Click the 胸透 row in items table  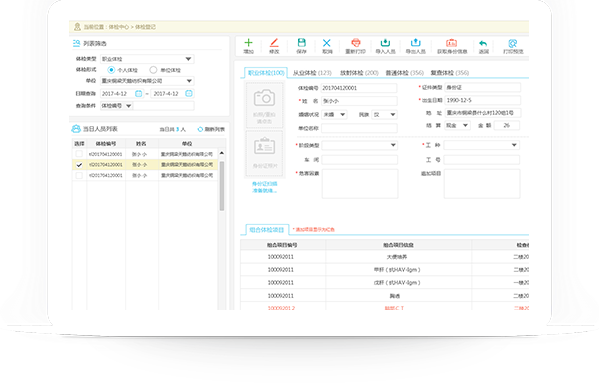(x=385, y=296)
